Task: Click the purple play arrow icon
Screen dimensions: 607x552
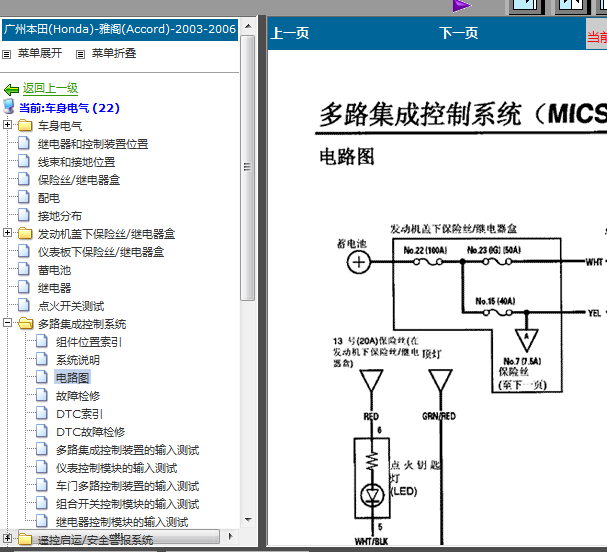Action: tap(461, 5)
